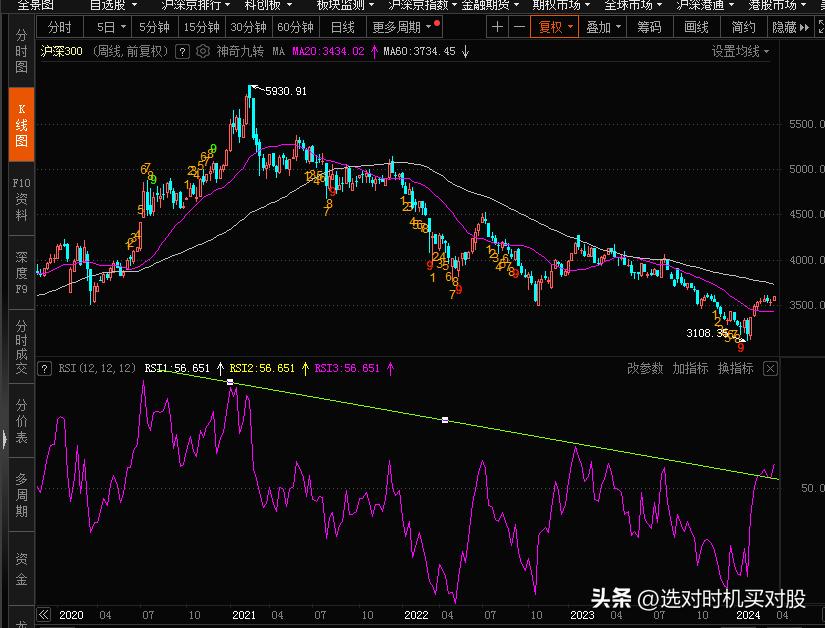This screenshot has width=825, height=628.
Task: Click the 2022 label on time axis
Action: [x=416, y=615]
